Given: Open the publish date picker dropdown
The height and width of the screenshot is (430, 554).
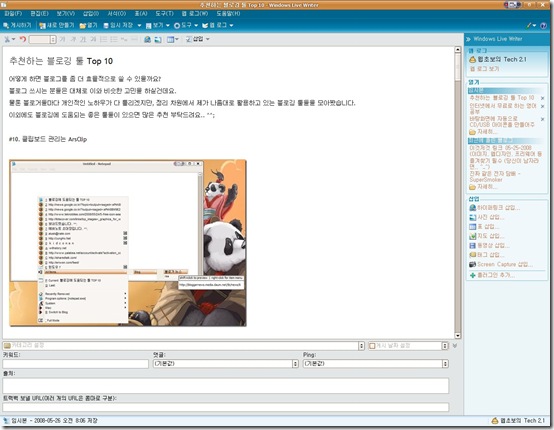Looking at the screenshot, I should tap(445, 346).
